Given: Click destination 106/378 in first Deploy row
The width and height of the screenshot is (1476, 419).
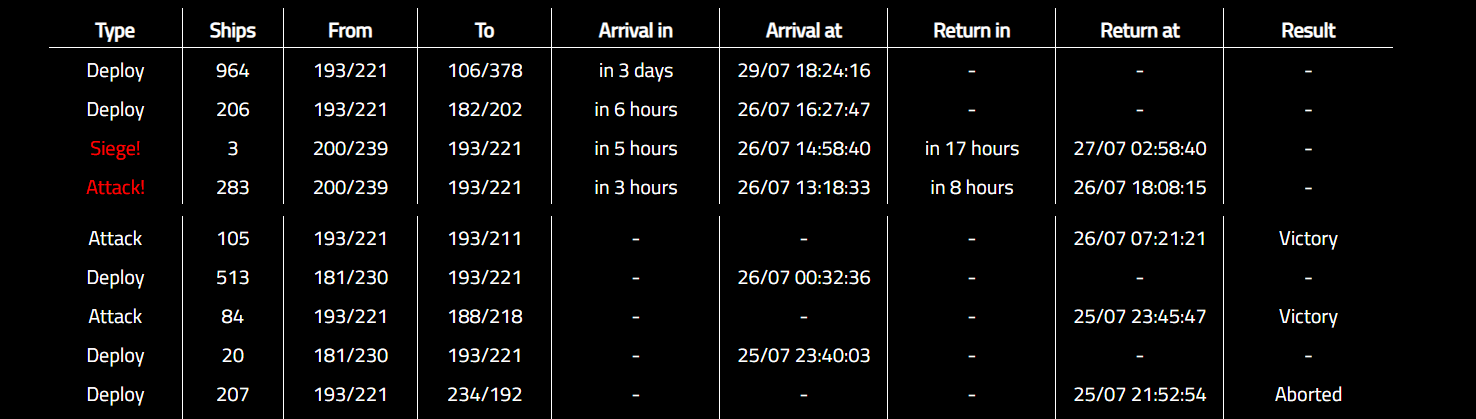Looking at the screenshot, I should point(485,71).
